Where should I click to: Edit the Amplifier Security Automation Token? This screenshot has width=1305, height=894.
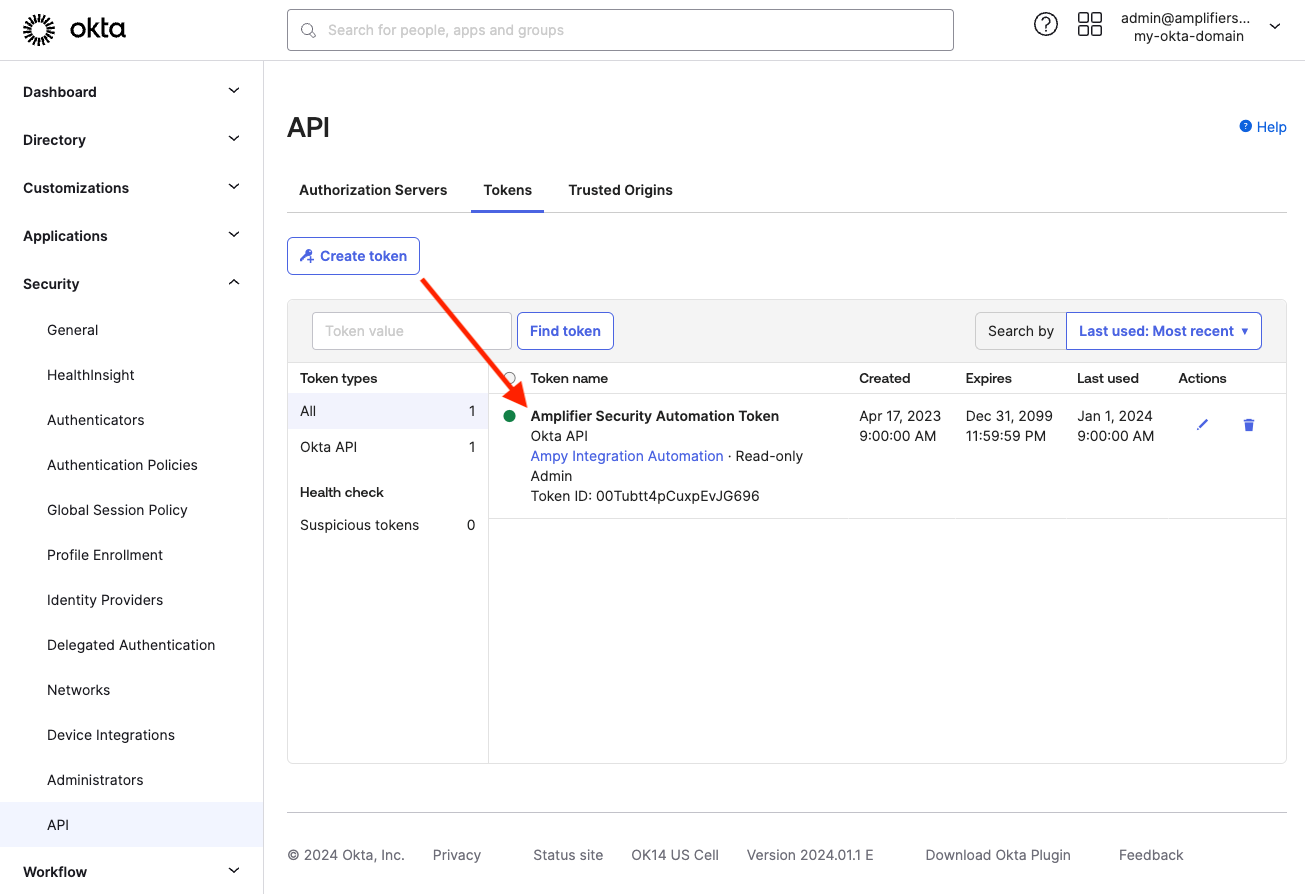point(1202,425)
